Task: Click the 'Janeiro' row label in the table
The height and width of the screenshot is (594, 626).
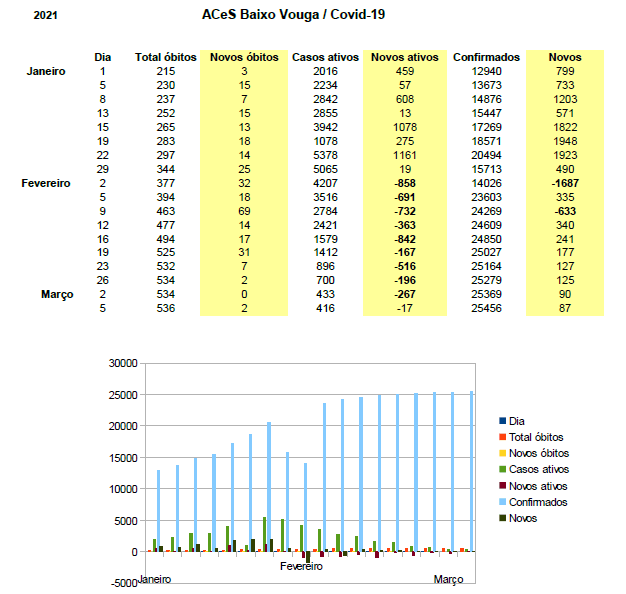Action: (46, 71)
